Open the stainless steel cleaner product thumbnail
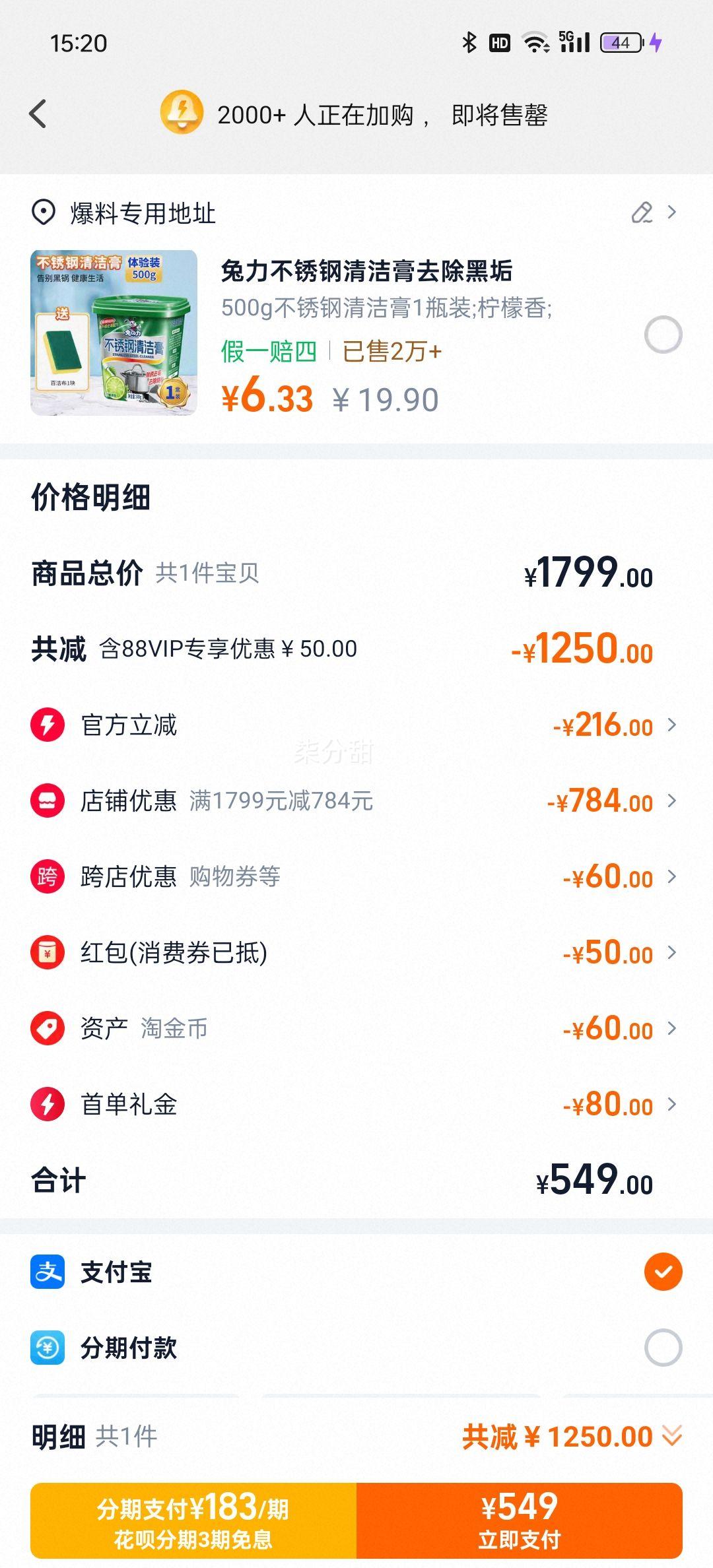Viewport: 713px width, 1568px height. coord(114,333)
